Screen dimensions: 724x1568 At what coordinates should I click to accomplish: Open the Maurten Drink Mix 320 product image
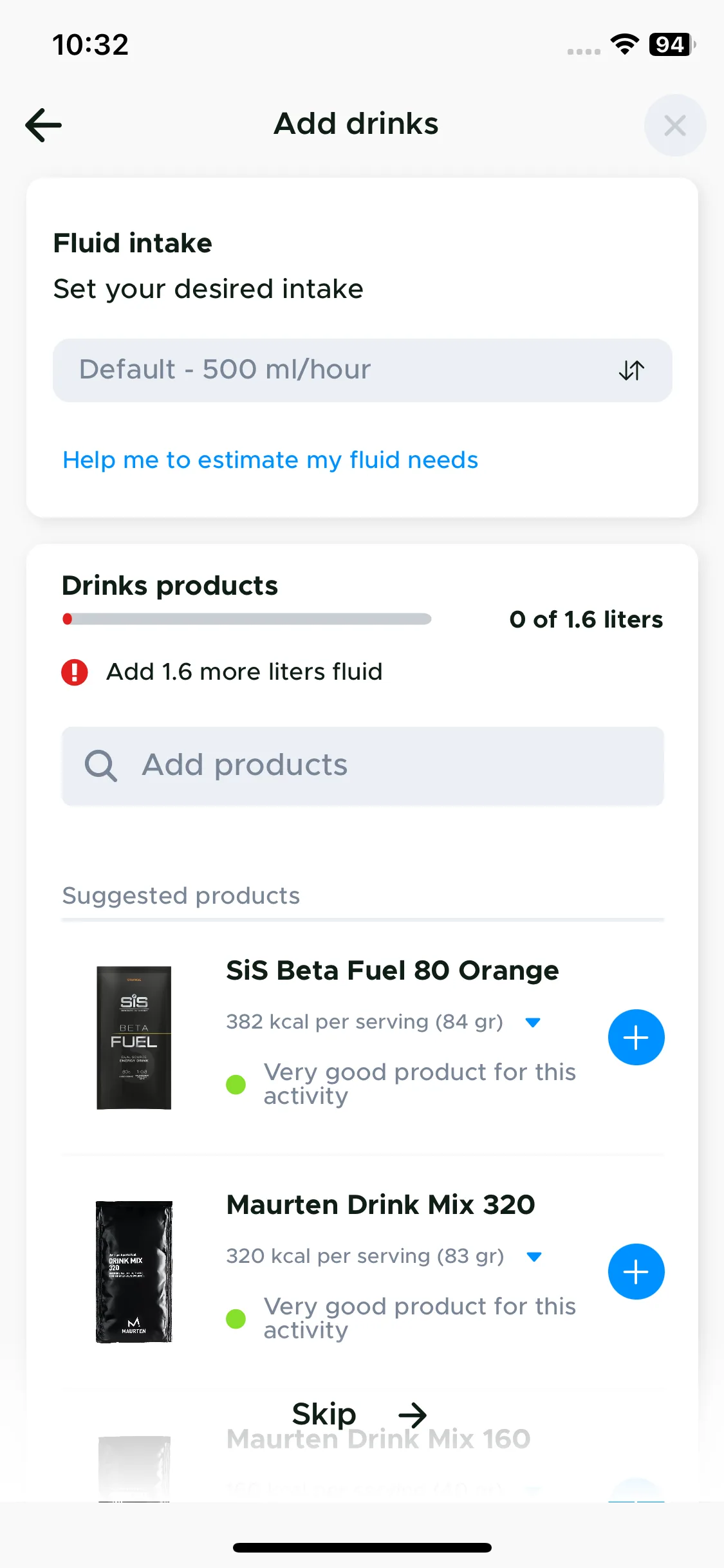click(134, 1271)
